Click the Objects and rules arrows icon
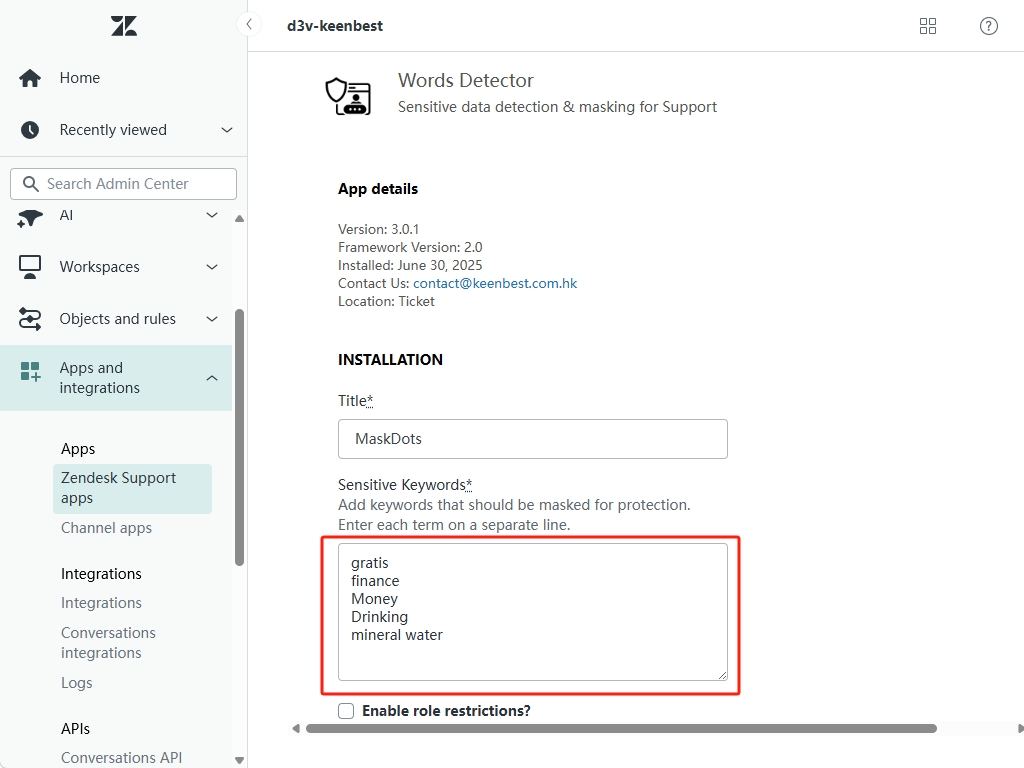The height and width of the screenshot is (768, 1024). coord(30,319)
